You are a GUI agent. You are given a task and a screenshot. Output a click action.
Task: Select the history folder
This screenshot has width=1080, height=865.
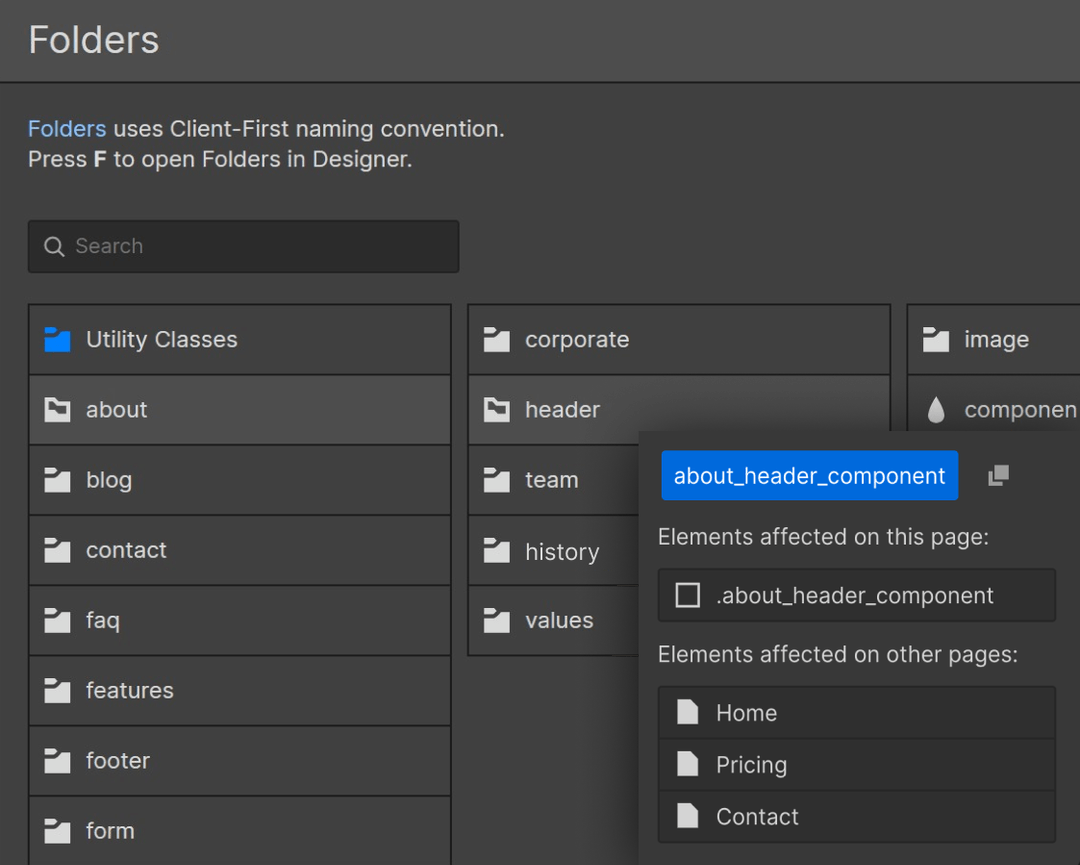coord(562,551)
